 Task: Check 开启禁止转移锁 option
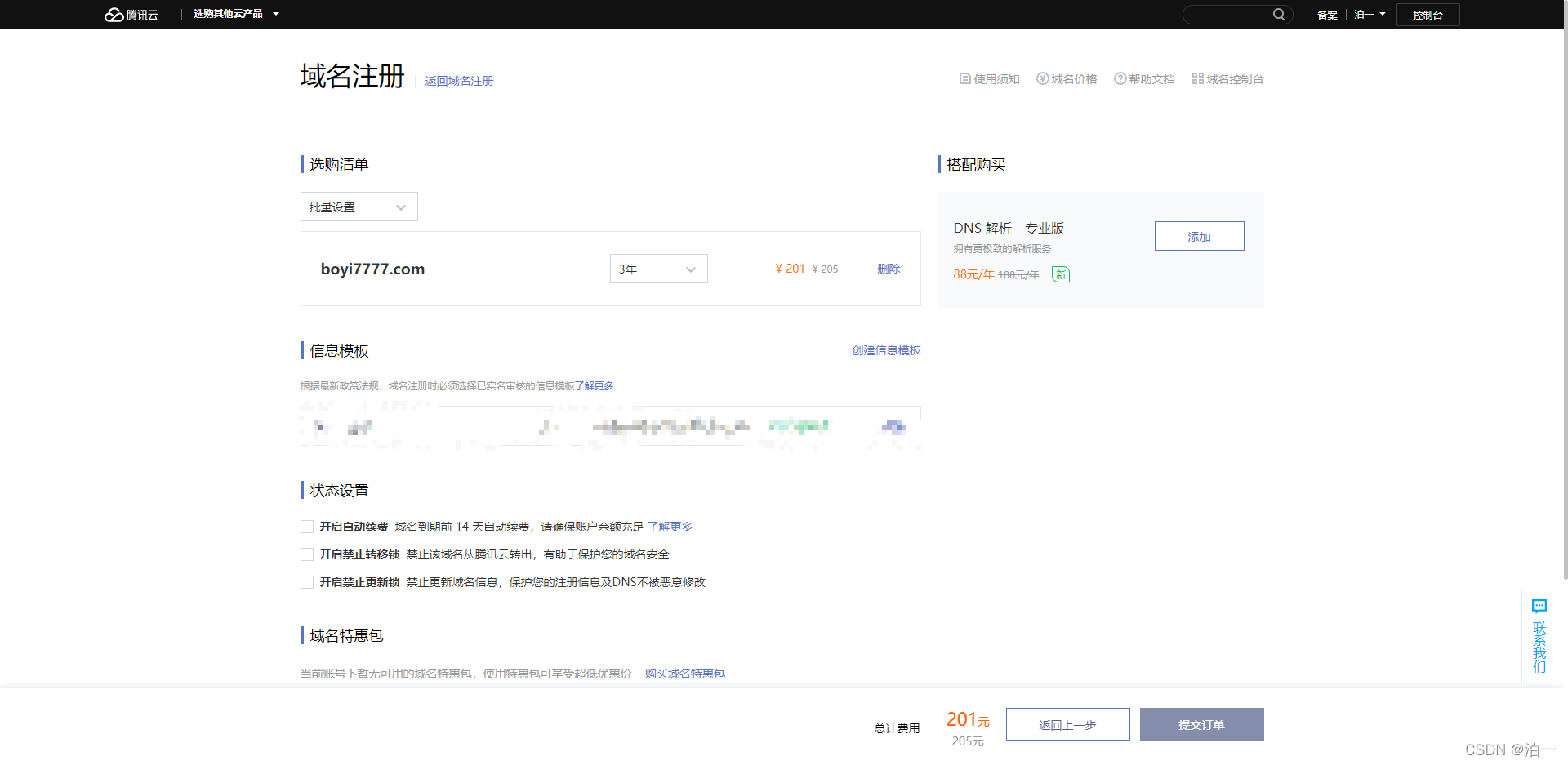click(306, 554)
